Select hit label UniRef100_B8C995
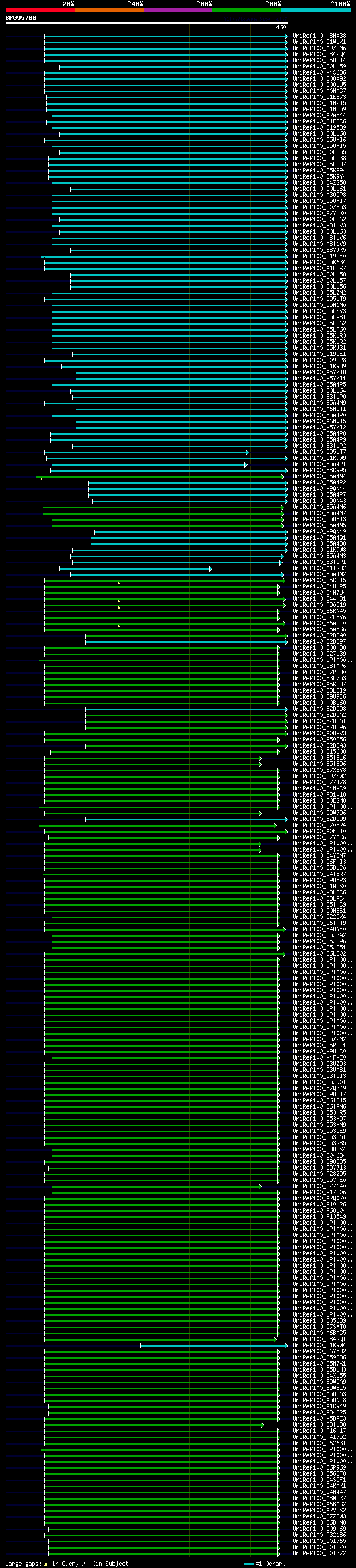Image resolution: width=356 pixels, height=1568 pixels. pos(319,470)
